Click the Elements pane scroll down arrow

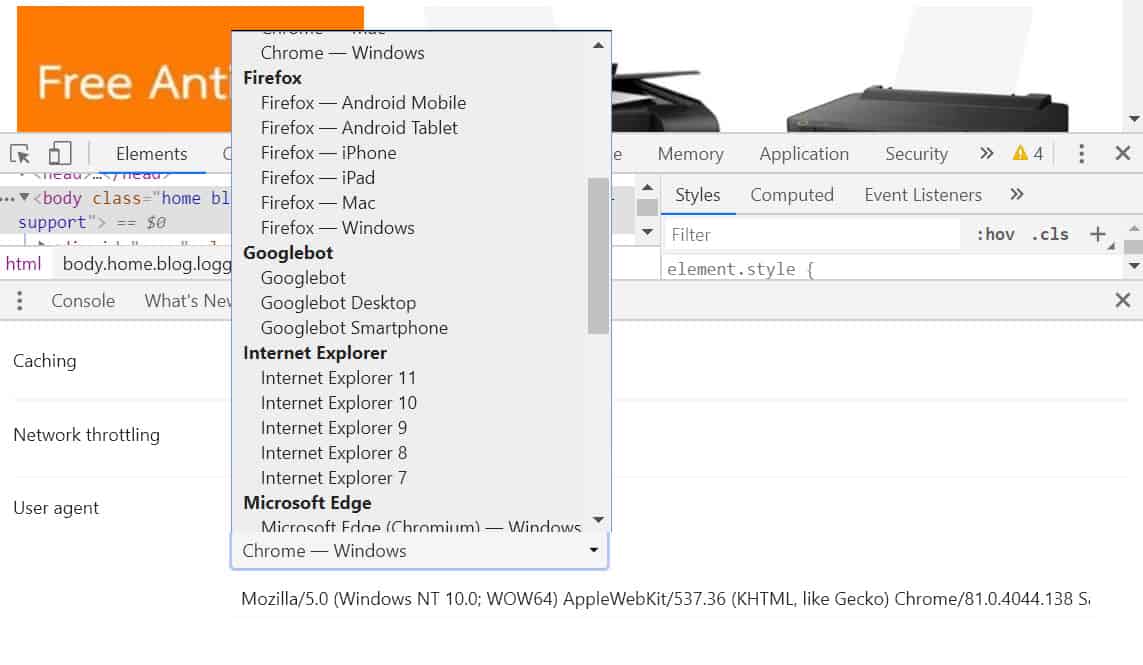pyautogui.click(x=647, y=232)
